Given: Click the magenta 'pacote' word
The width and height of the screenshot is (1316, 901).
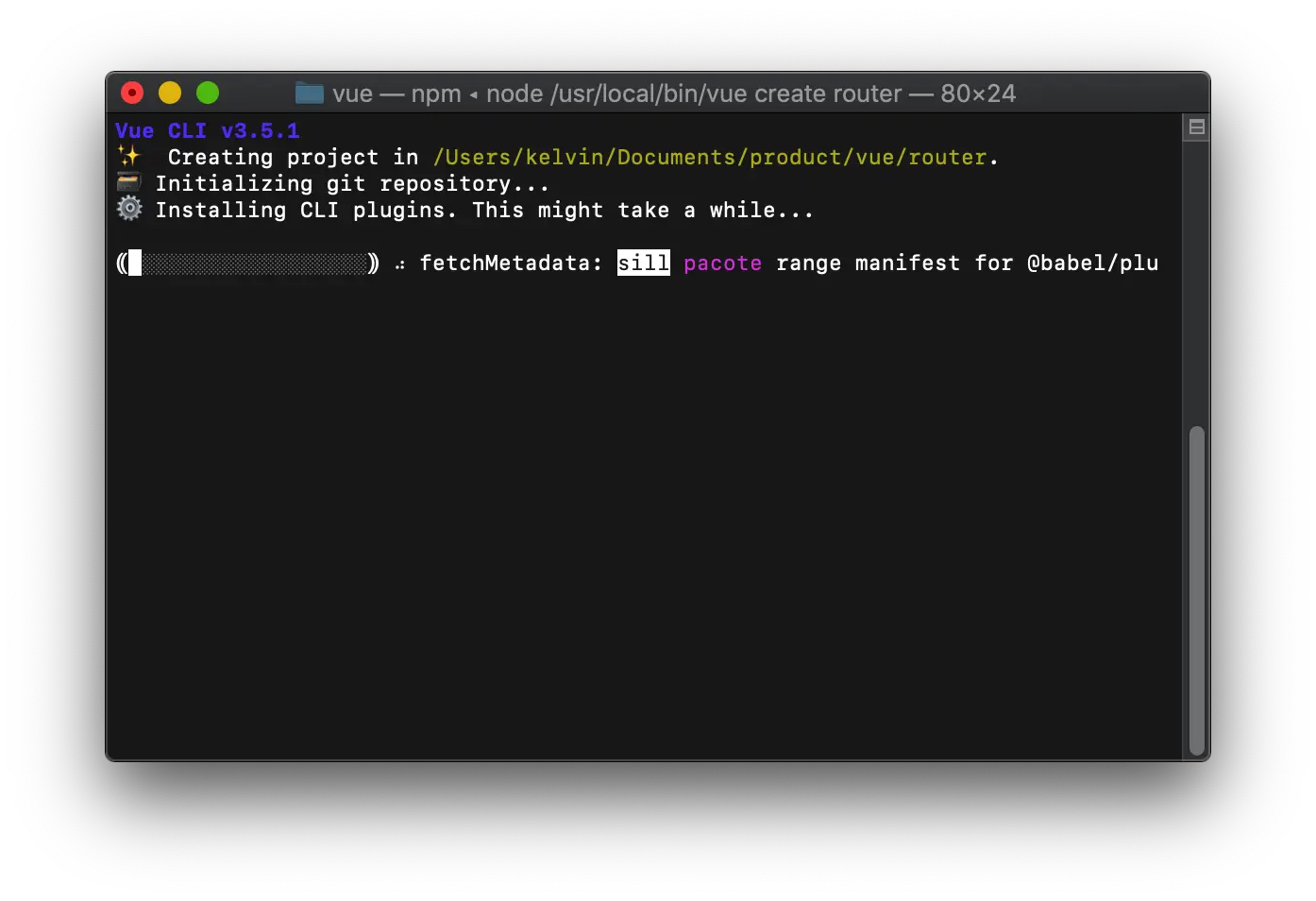Looking at the screenshot, I should (722, 263).
